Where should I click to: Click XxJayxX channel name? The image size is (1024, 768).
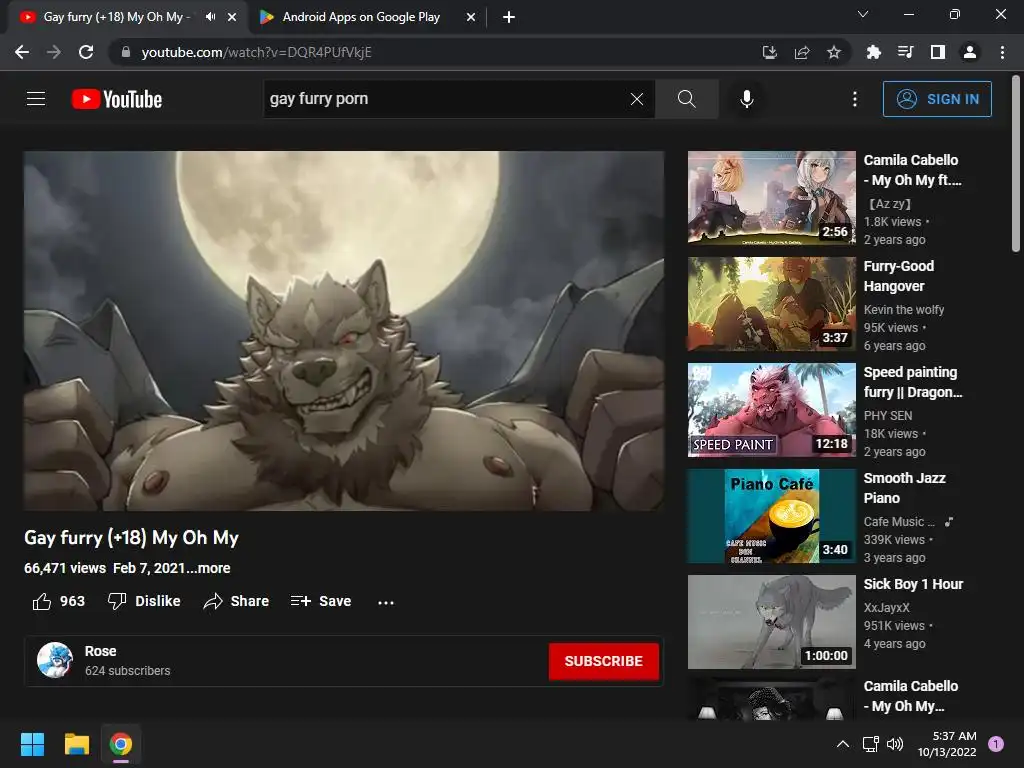pos(886,607)
